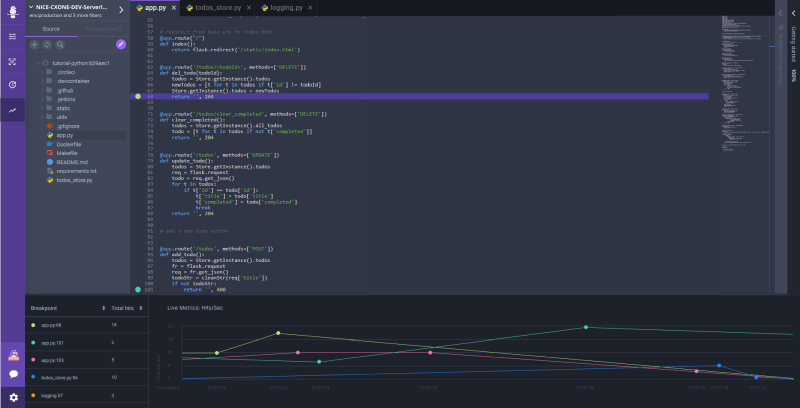
Task: Open the hamburger list view in the sidebar
Action: 12,37
